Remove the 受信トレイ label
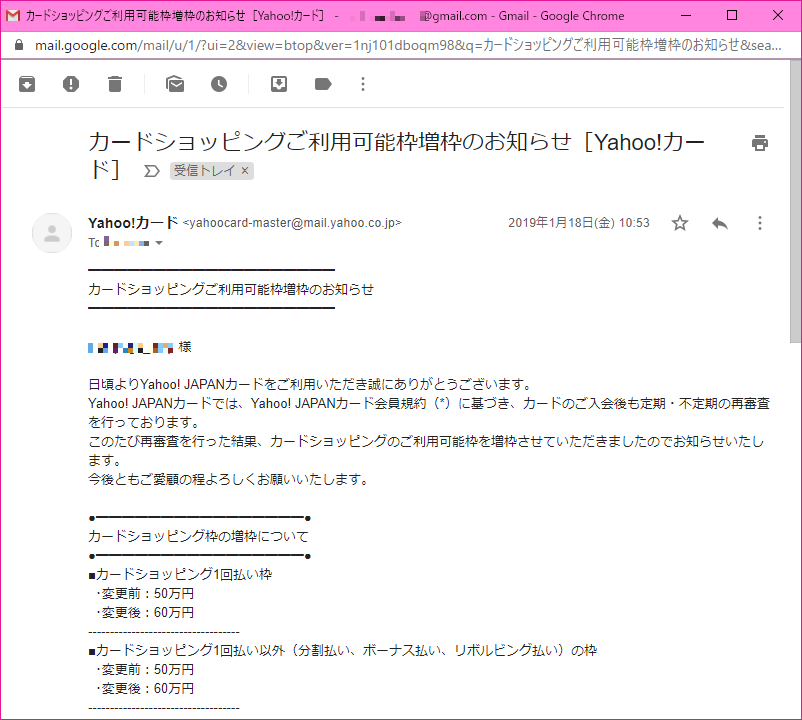 (x=245, y=171)
